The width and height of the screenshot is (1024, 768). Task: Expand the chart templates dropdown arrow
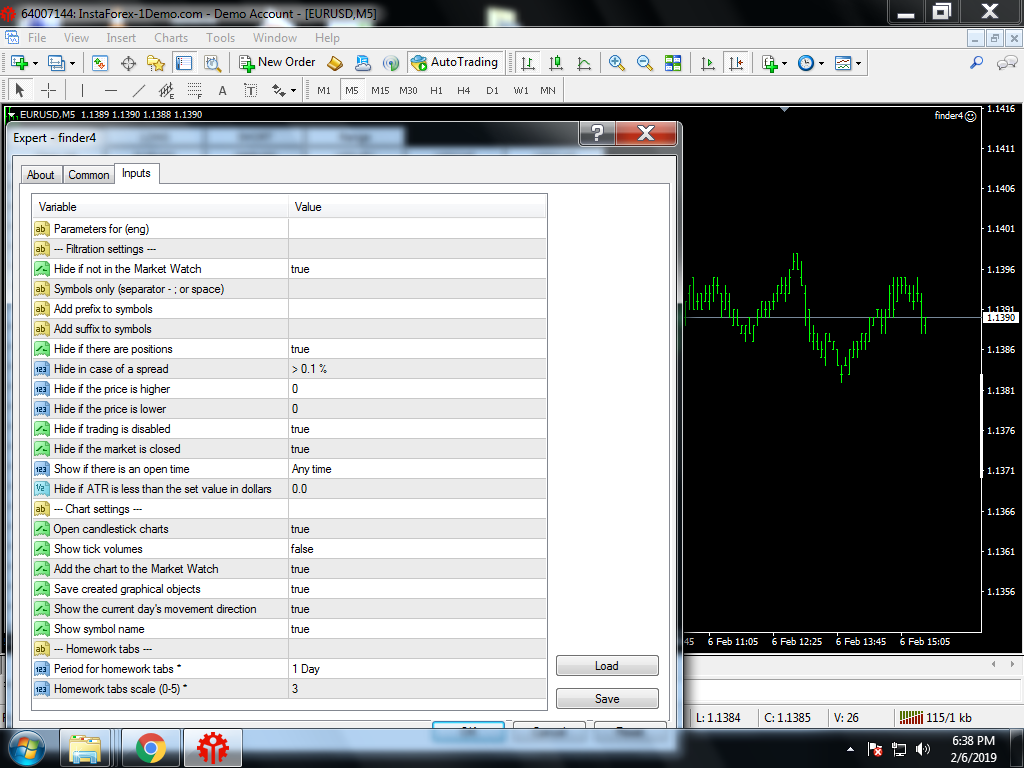tap(858, 62)
